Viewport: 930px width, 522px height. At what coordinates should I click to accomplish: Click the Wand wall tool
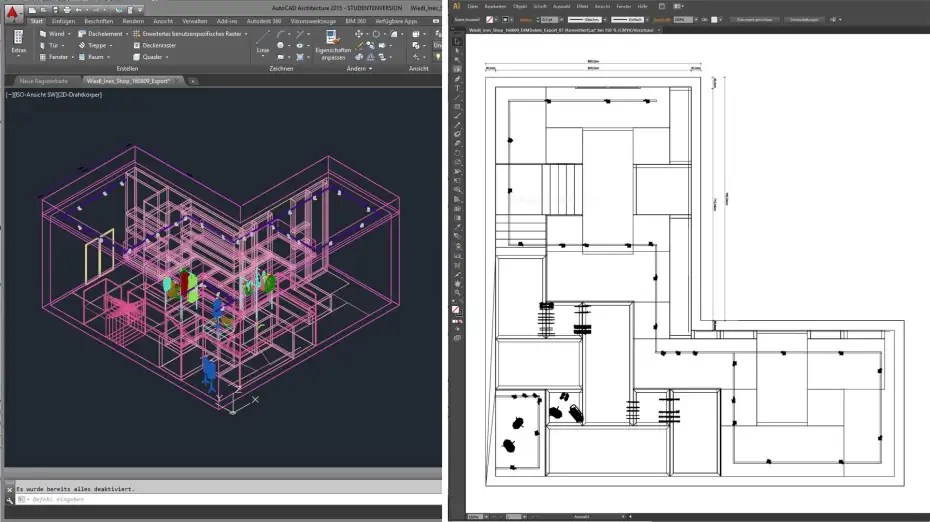pos(56,33)
